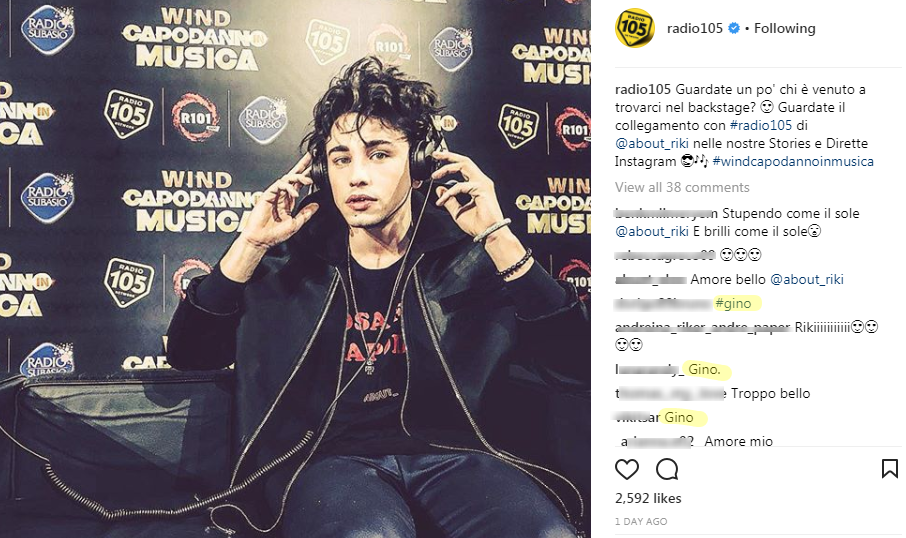
Task: Open radio105 username in header
Action: 695,28
